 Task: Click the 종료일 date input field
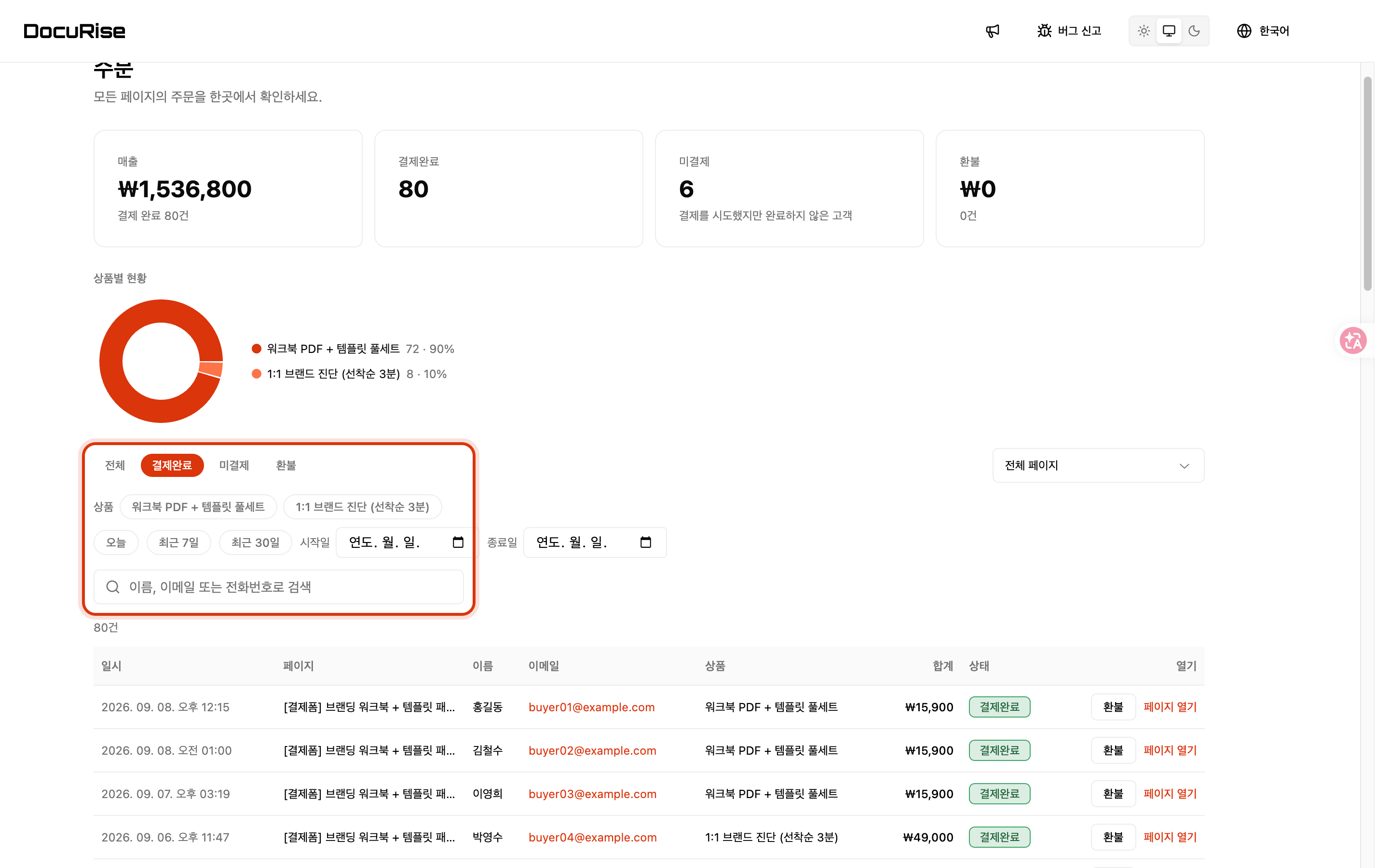tap(595, 542)
